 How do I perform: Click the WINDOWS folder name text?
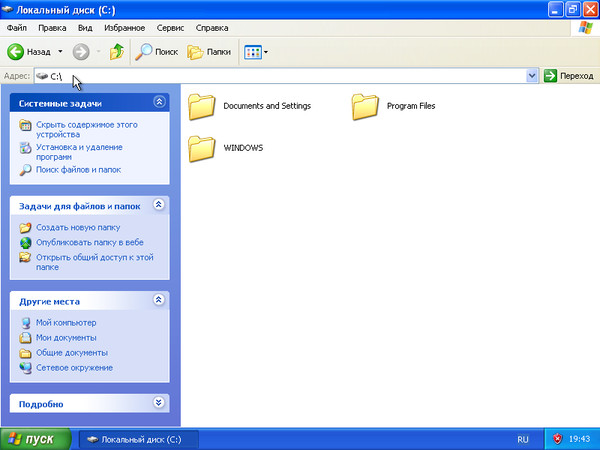pos(243,148)
